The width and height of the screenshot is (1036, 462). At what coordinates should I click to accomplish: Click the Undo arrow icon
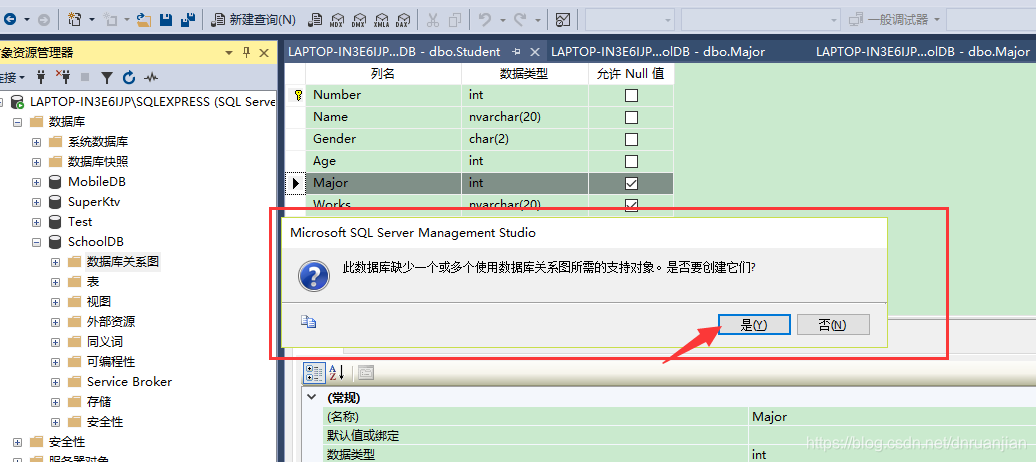(x=486, y=20)
